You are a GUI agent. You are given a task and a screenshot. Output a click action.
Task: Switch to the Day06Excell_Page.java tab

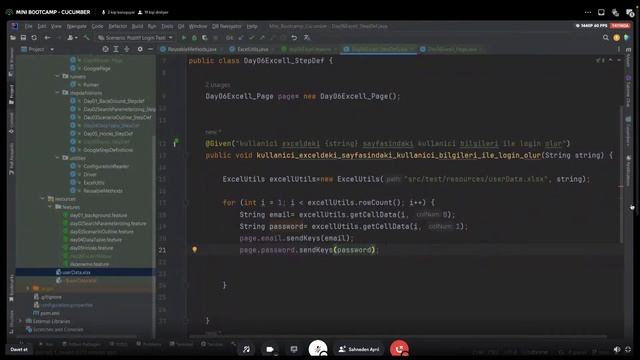(x=451, y=49)
